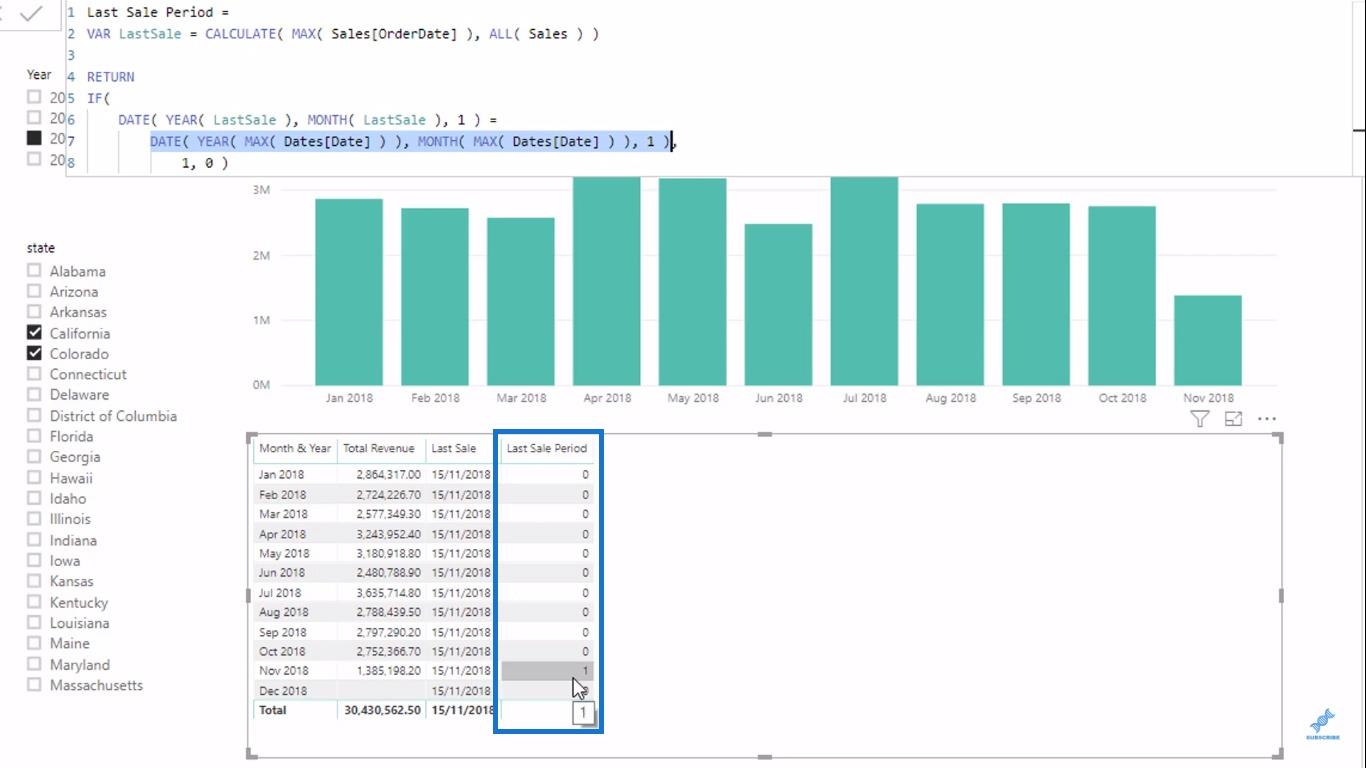The height and width of the screenshot is (768, 1366).
Task: Check the Louisiana state checkbox
Action: click(35, 622)
